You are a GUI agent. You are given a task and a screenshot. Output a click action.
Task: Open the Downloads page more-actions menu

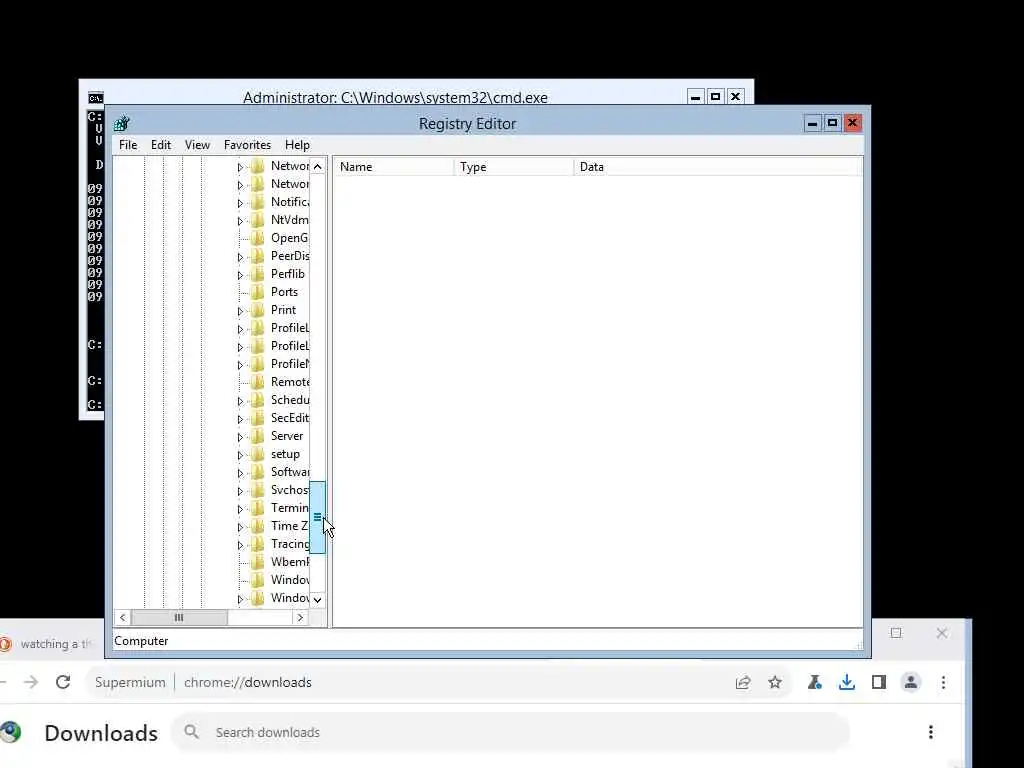click(x=931, y=732)
